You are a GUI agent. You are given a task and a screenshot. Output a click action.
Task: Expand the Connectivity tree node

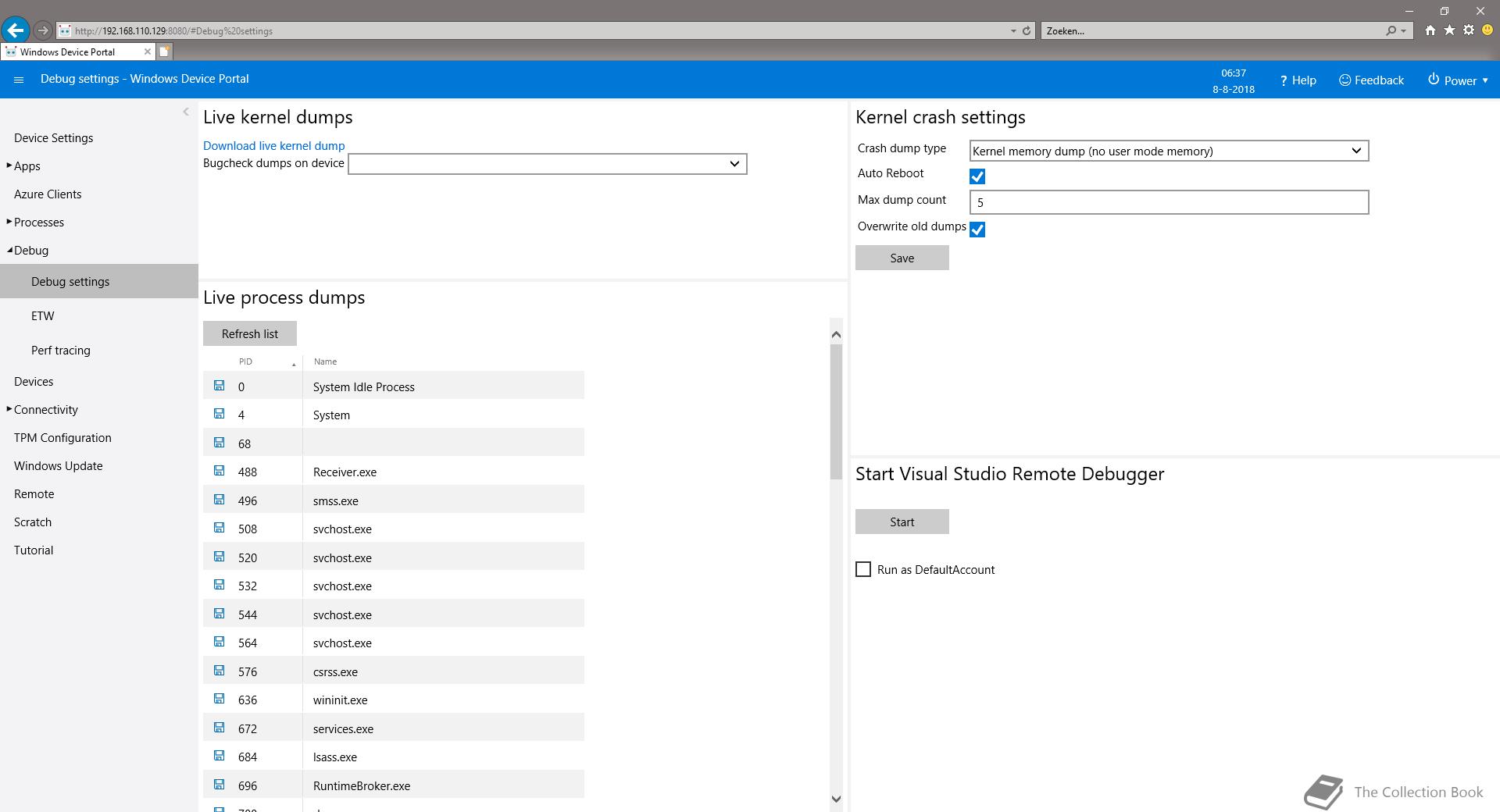point(9,409)
